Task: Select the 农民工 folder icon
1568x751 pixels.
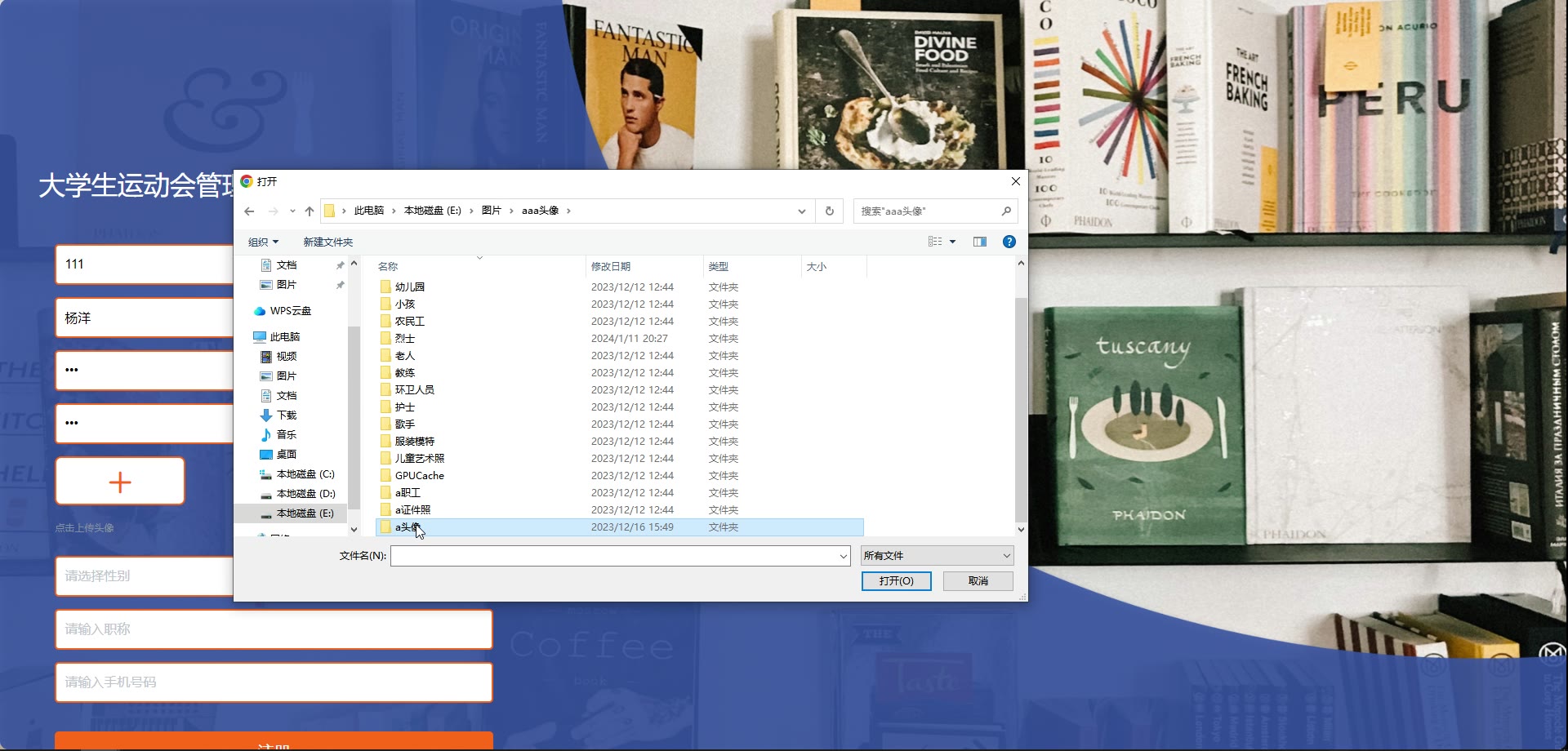Action: (x=385, y=321)
